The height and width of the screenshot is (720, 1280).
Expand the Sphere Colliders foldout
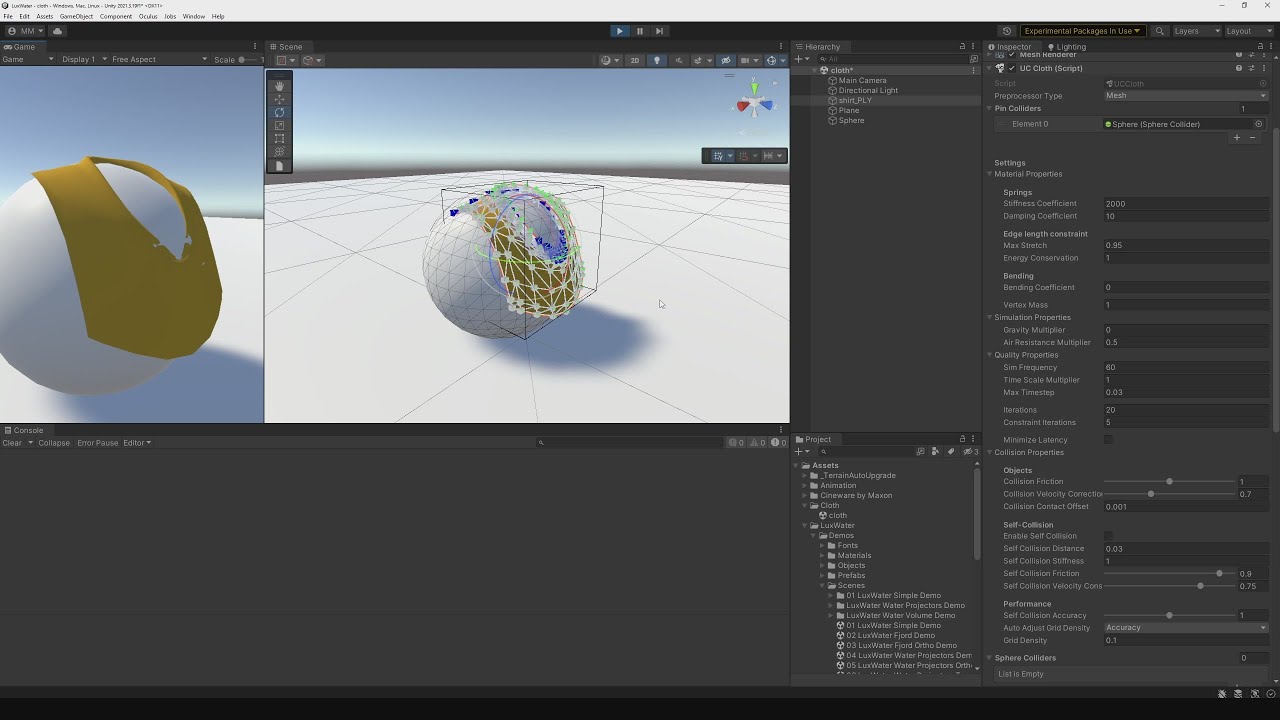991,658
